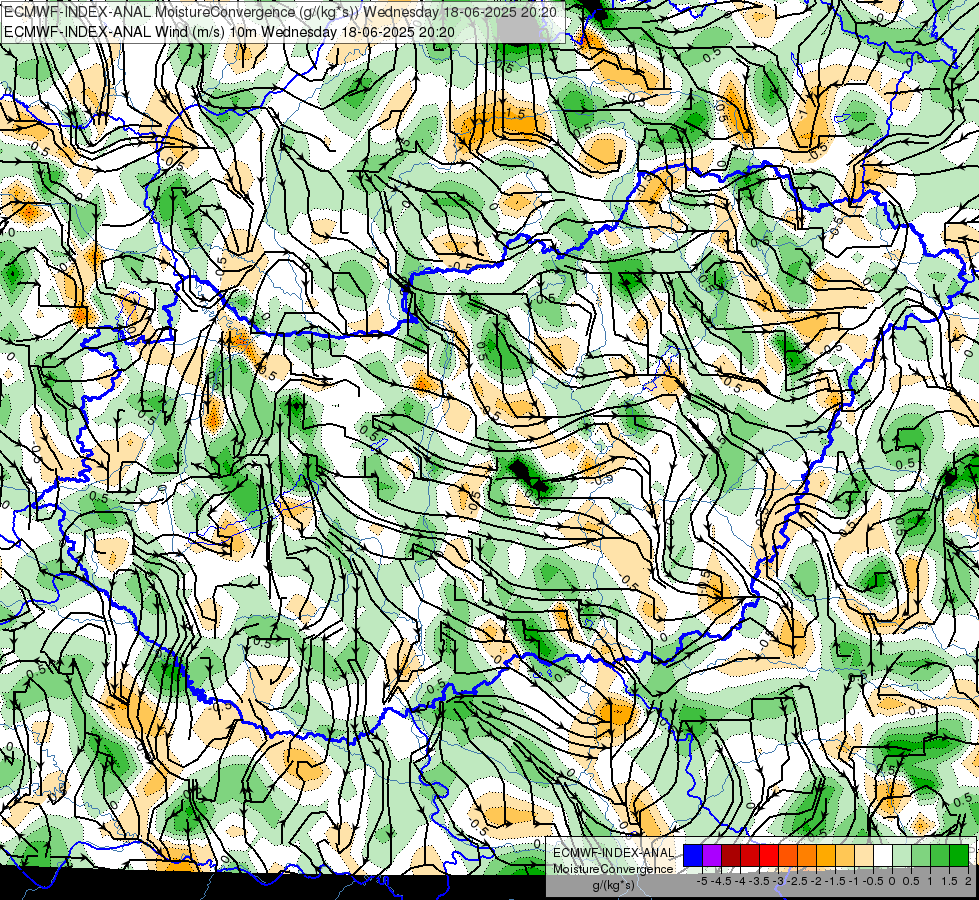
Task: Click the legend label MoistureConvergence
Action: coord(613,869)
